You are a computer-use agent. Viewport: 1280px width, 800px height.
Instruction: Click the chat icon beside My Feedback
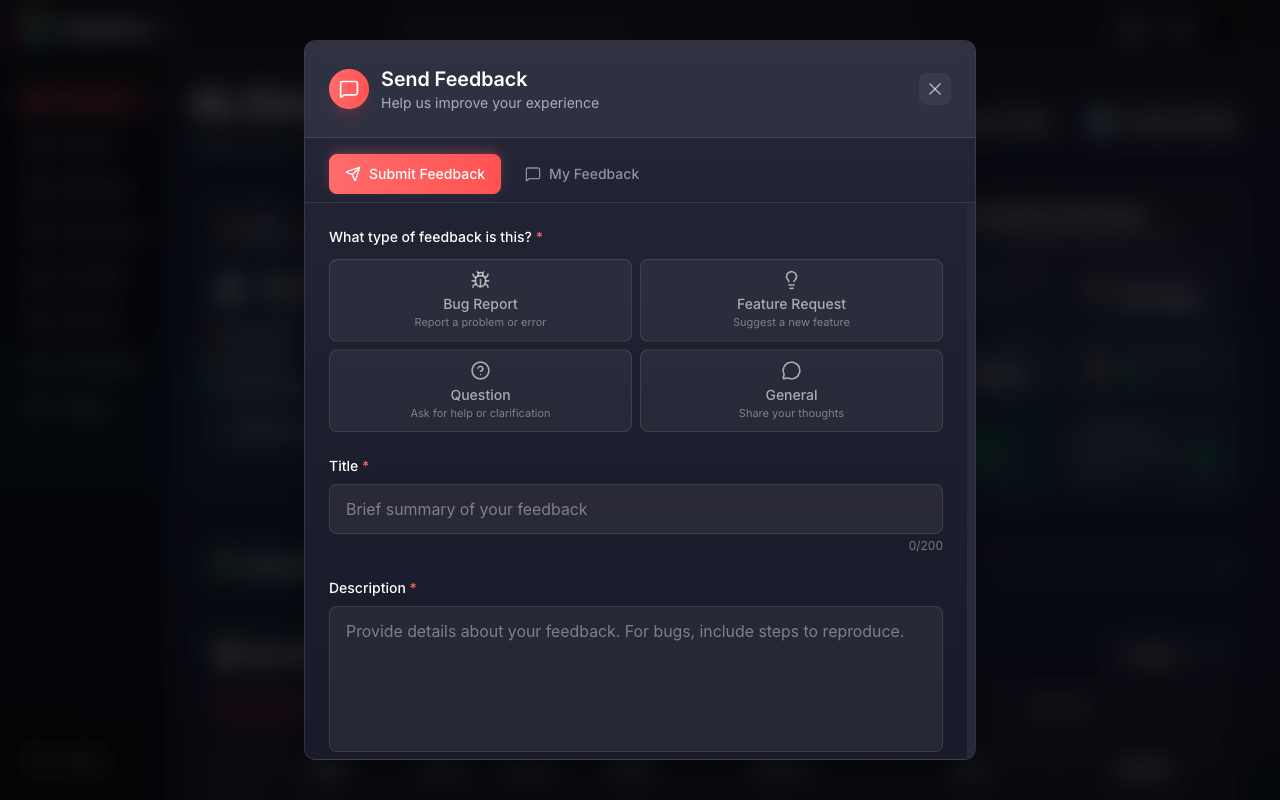point(533,173)
